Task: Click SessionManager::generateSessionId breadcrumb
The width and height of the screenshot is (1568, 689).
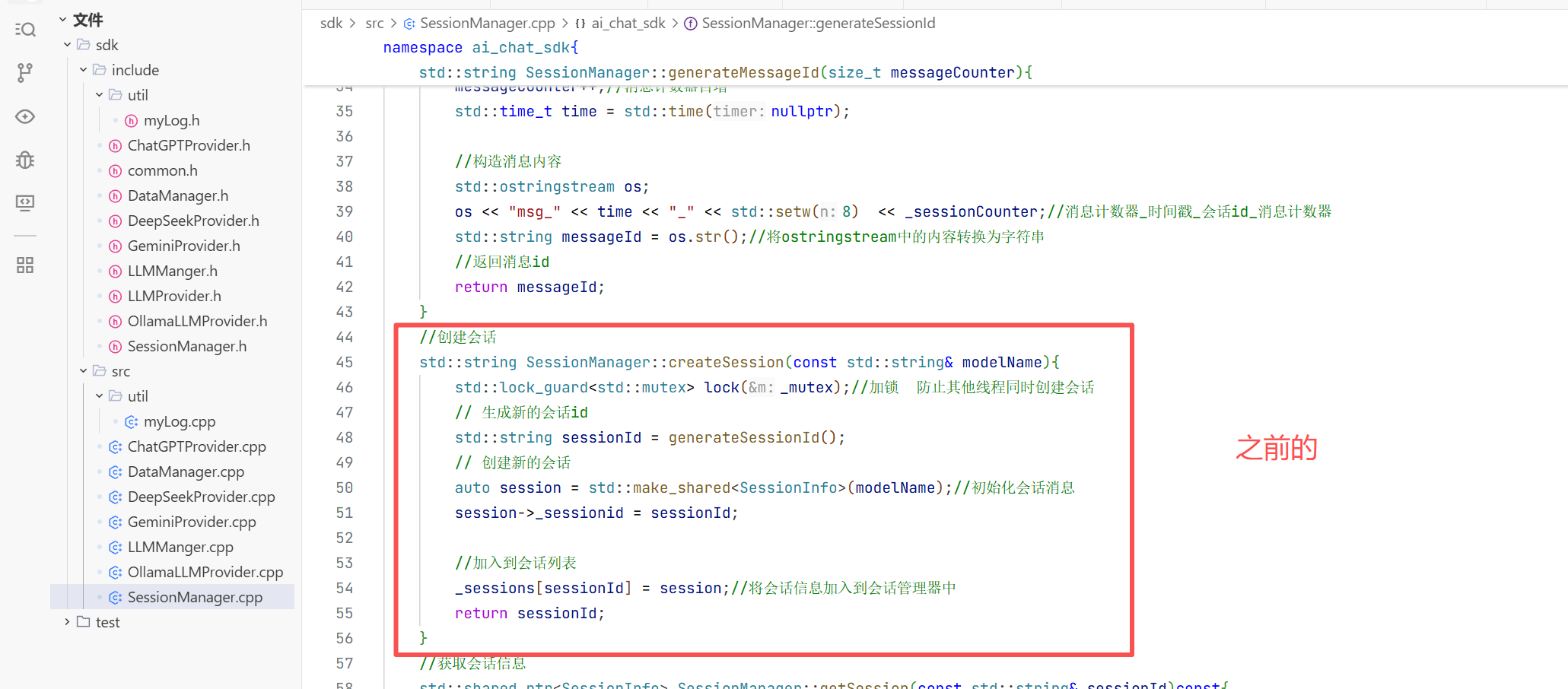Action: (819, 23)
